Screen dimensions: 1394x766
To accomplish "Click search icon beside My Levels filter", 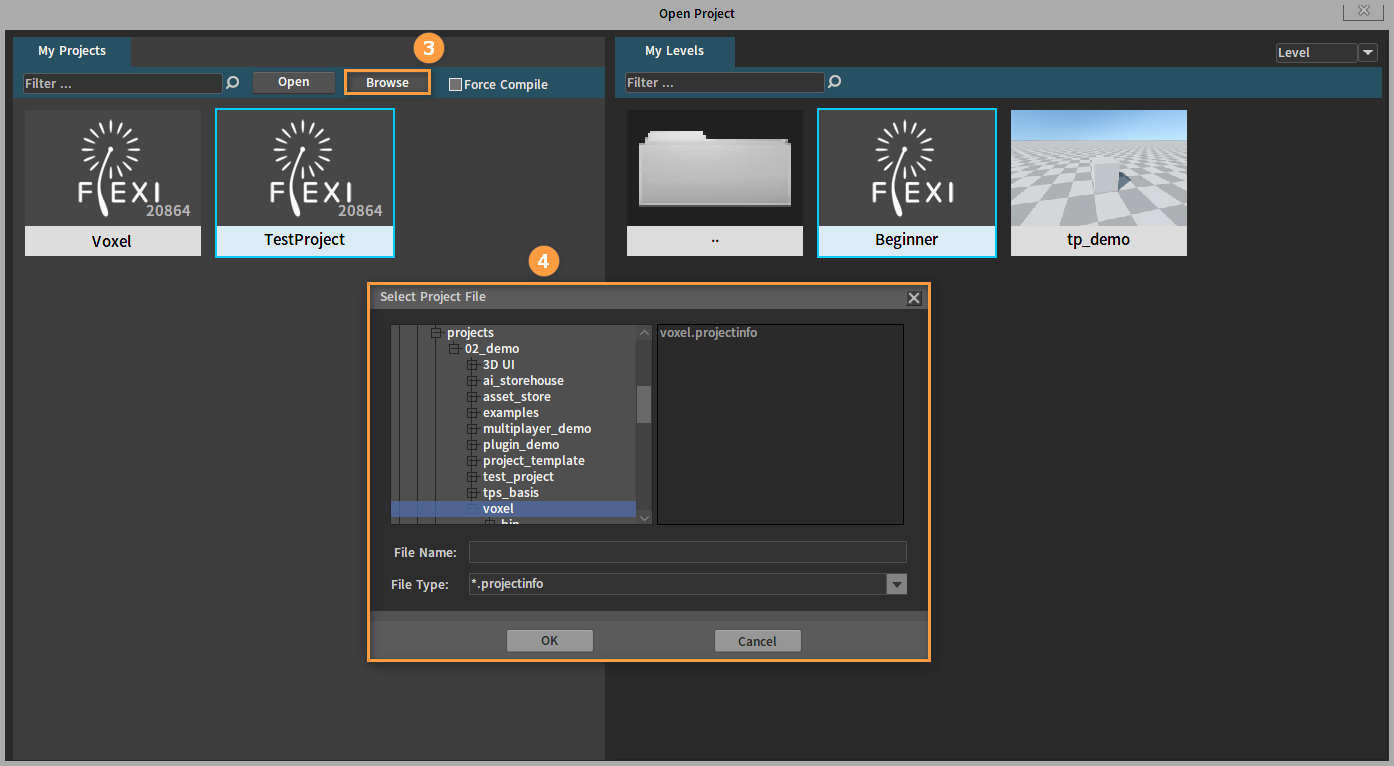I will pos(835,82).
